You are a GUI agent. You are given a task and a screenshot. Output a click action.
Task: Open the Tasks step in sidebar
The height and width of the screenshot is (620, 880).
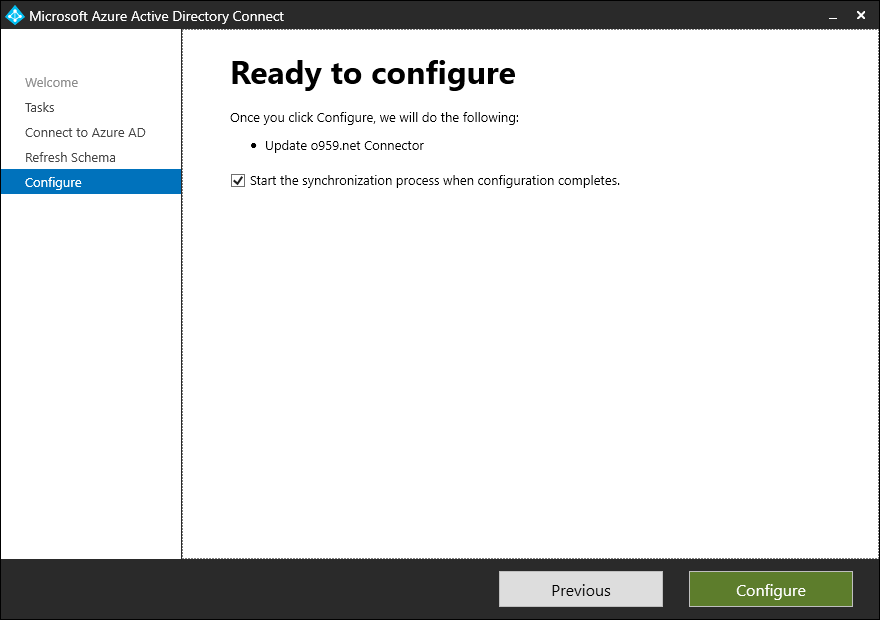point(40,107)
